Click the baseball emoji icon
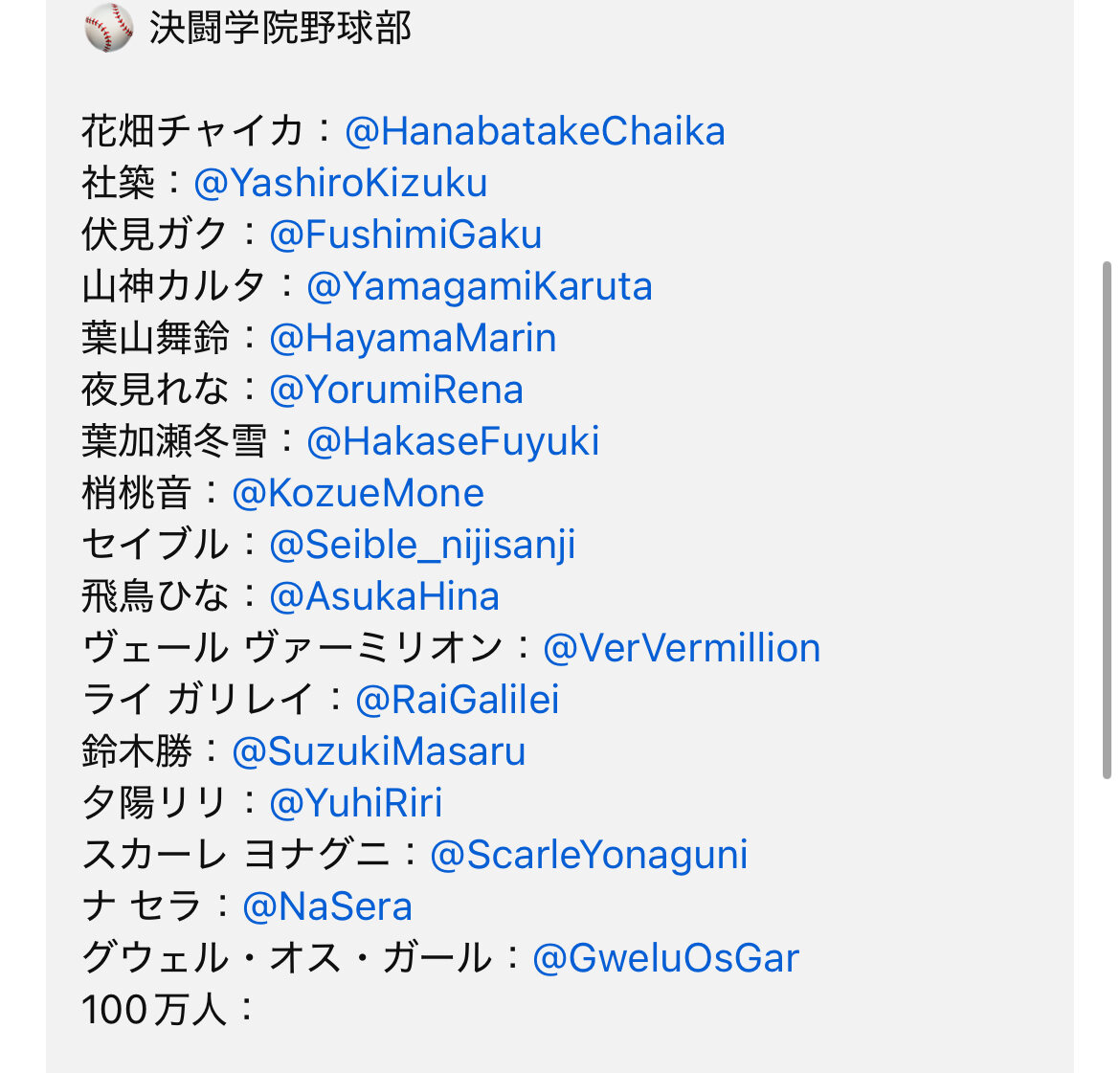 (108, 28)
